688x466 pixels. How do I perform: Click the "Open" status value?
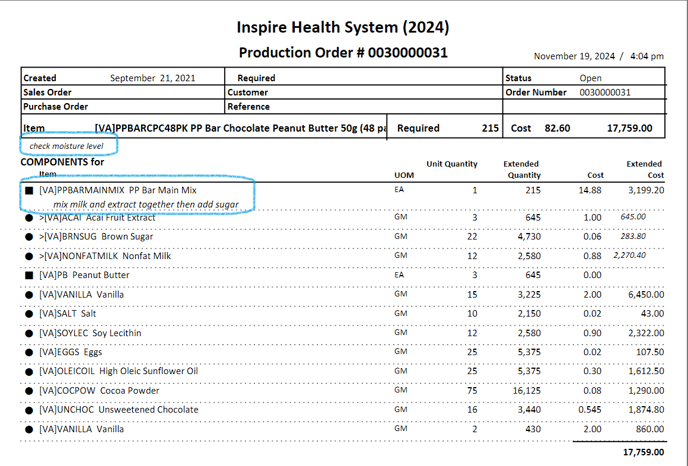591,78
